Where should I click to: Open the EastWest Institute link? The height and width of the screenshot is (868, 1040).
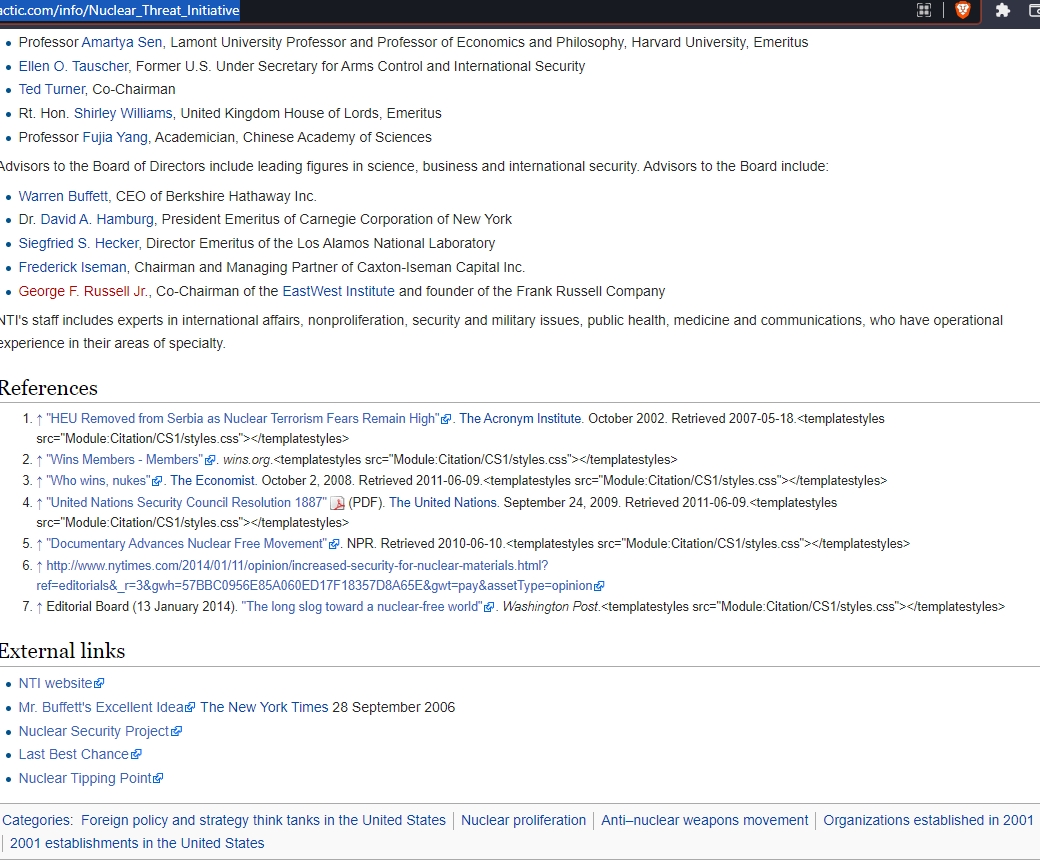pyautogui.click(x=338, y=291)
